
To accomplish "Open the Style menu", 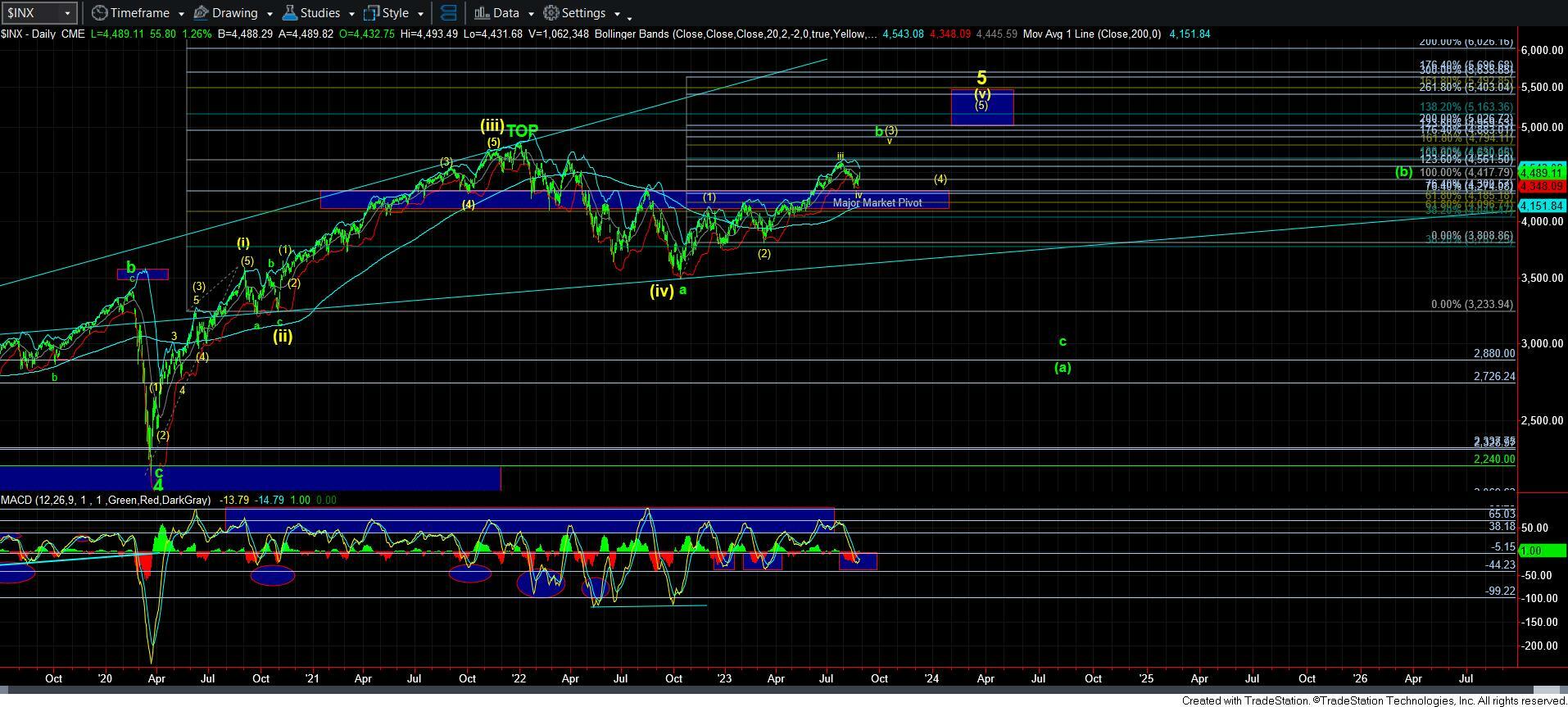I will click(x=394, y=13).
